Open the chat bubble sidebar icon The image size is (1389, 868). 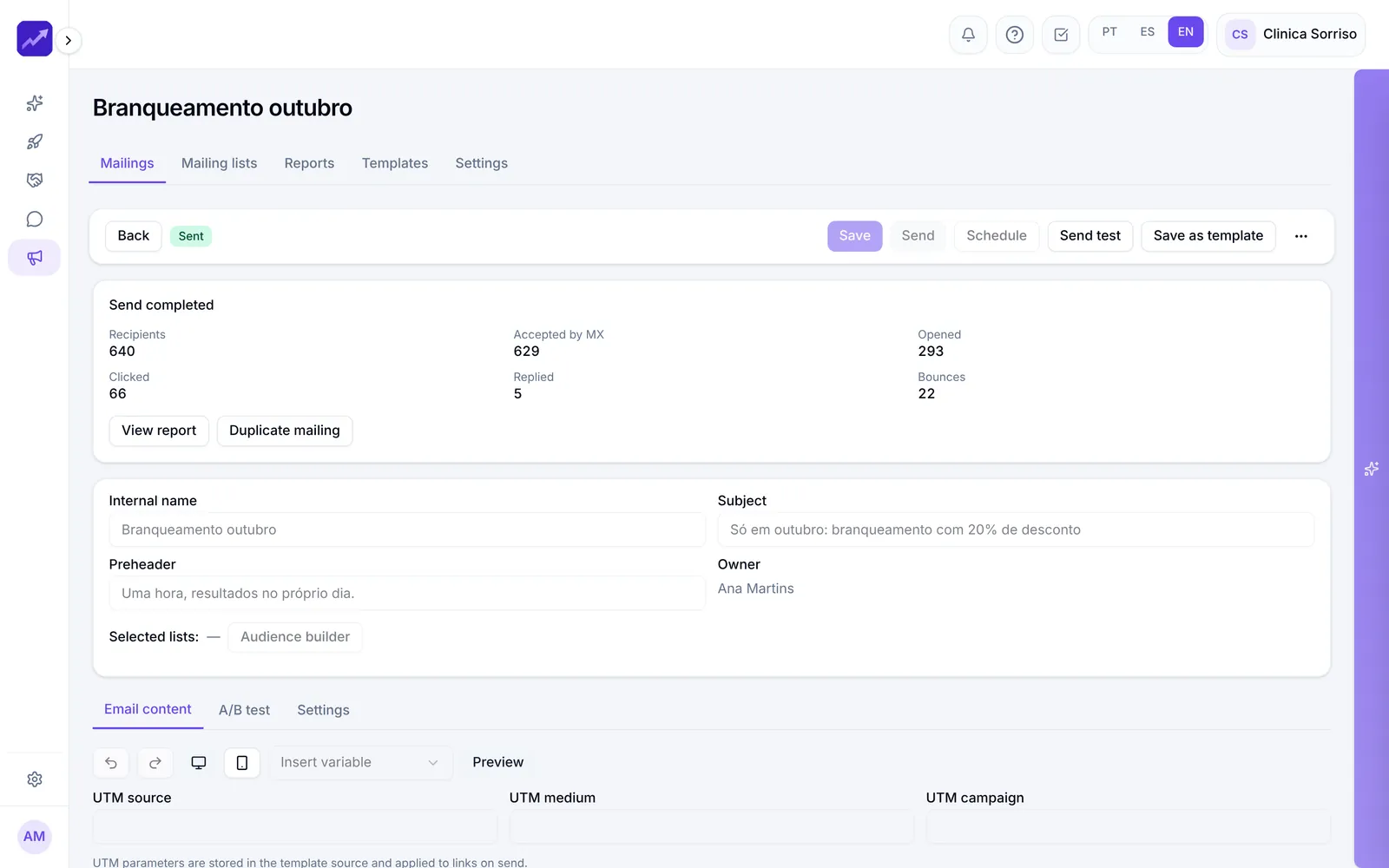point(35,219)
